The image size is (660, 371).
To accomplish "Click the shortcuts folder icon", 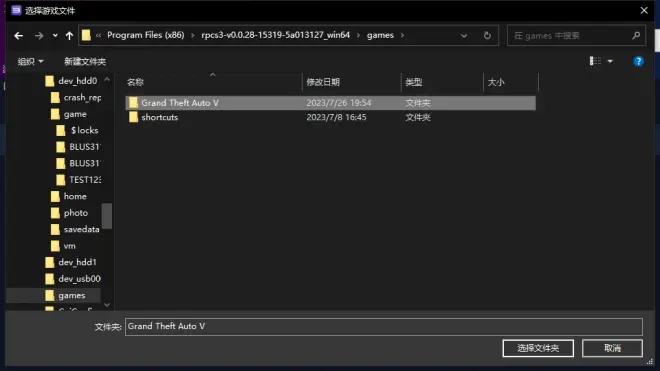I will [x=133, y=117].
